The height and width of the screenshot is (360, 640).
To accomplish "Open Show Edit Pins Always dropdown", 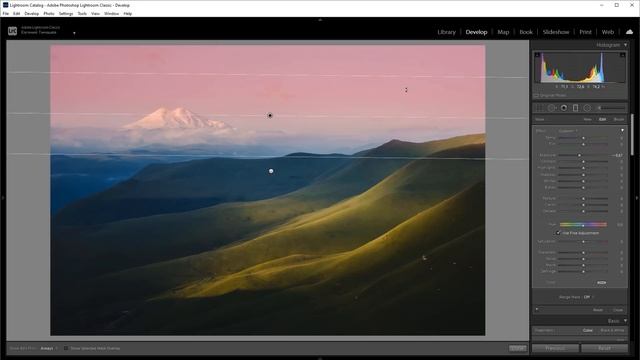I will 49,348.
